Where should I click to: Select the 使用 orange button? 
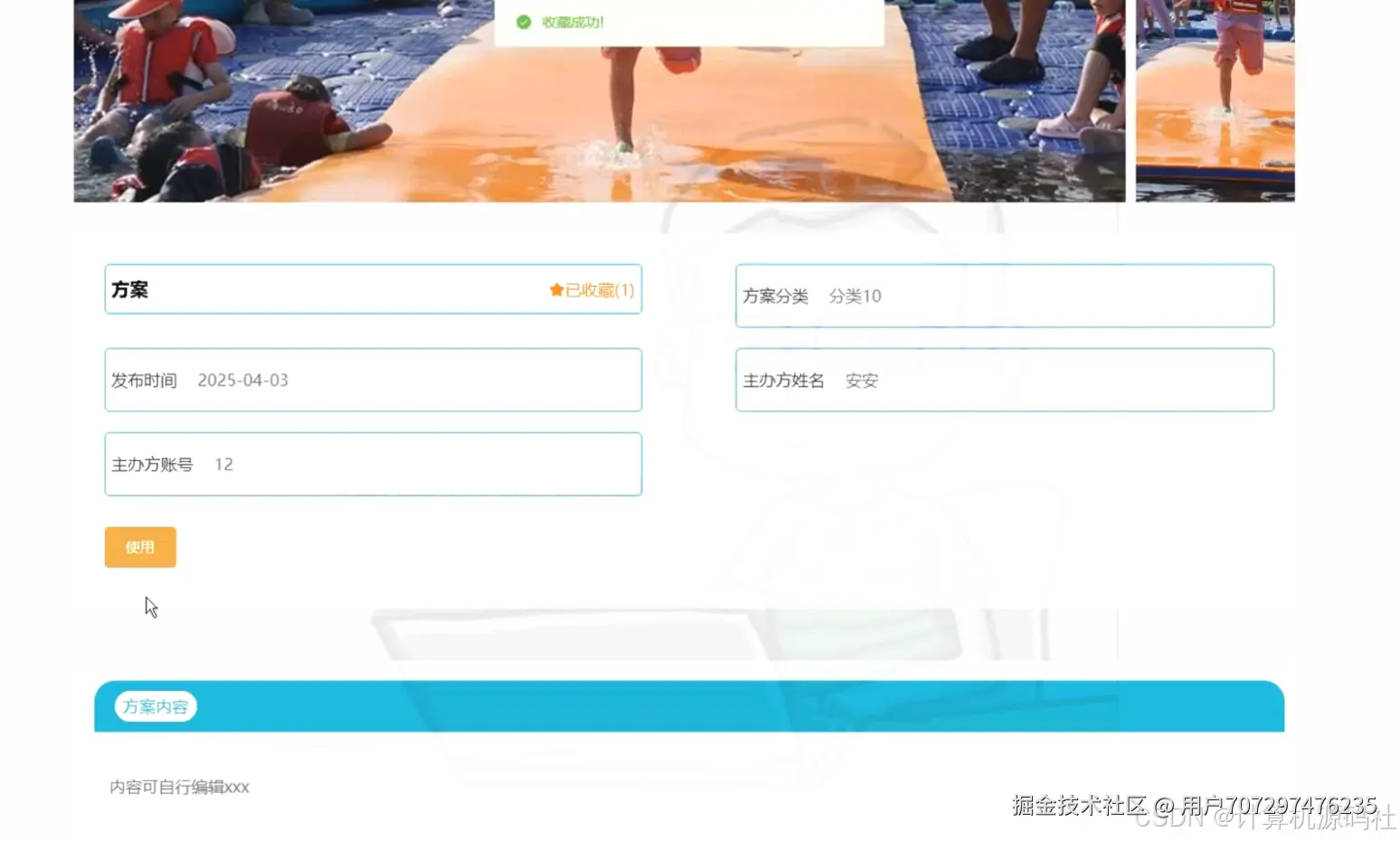139,546
